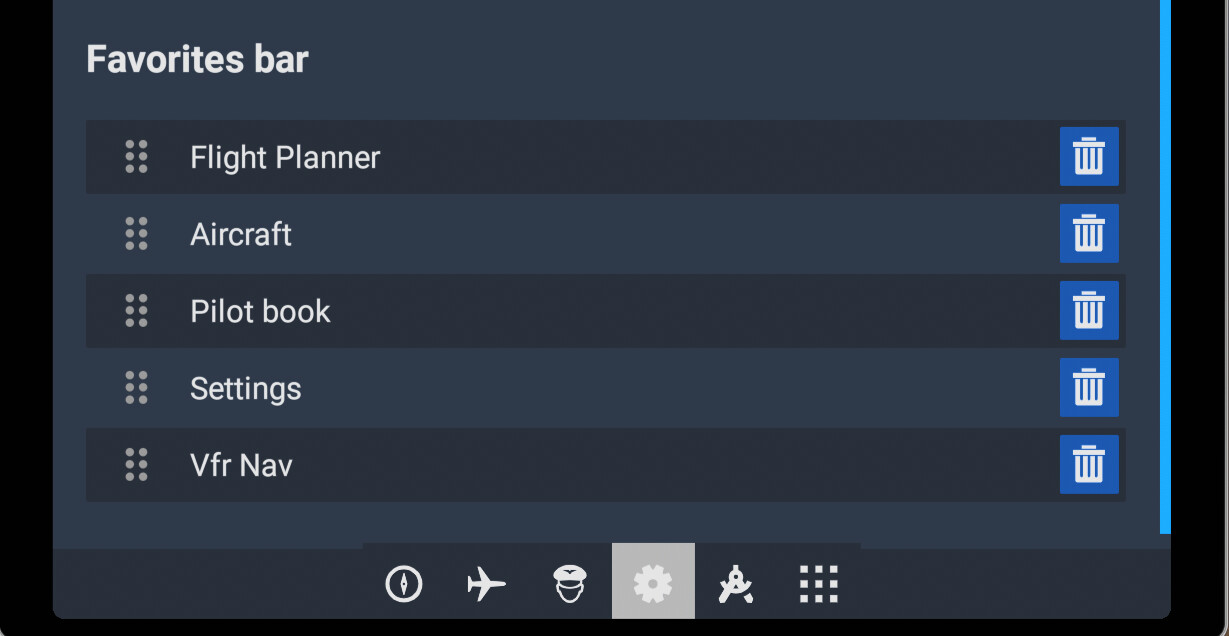
Task: Select the highlighted gear Settings icon
Action: point(653,581)
